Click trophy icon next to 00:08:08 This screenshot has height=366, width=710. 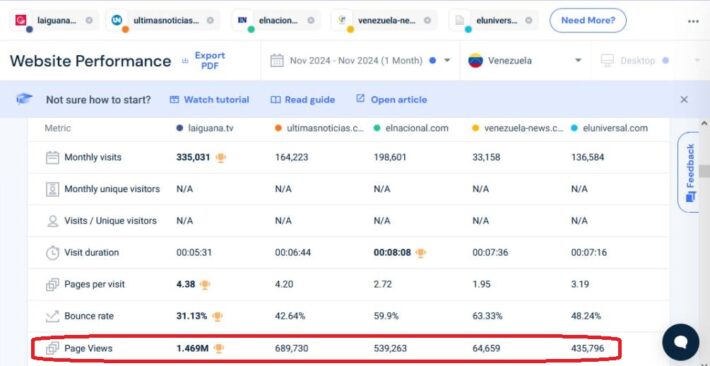pos(421,253)
